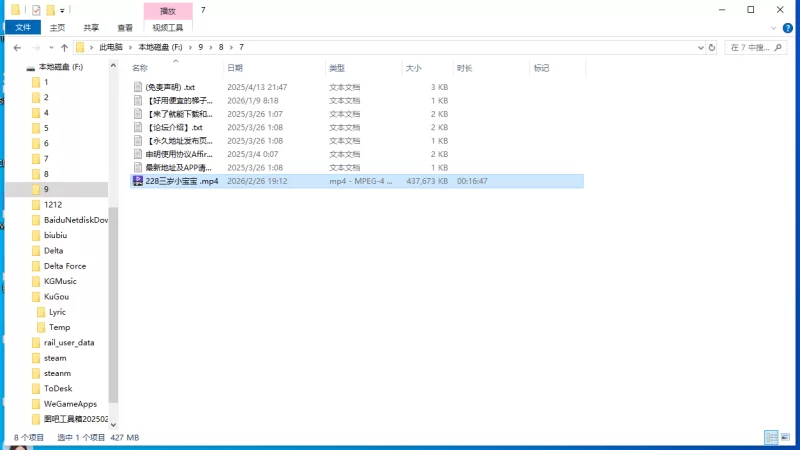Open folder 2 in navigation tree
Image resolution: width=800 pixels, height=450 pixels.
(46, 97)
